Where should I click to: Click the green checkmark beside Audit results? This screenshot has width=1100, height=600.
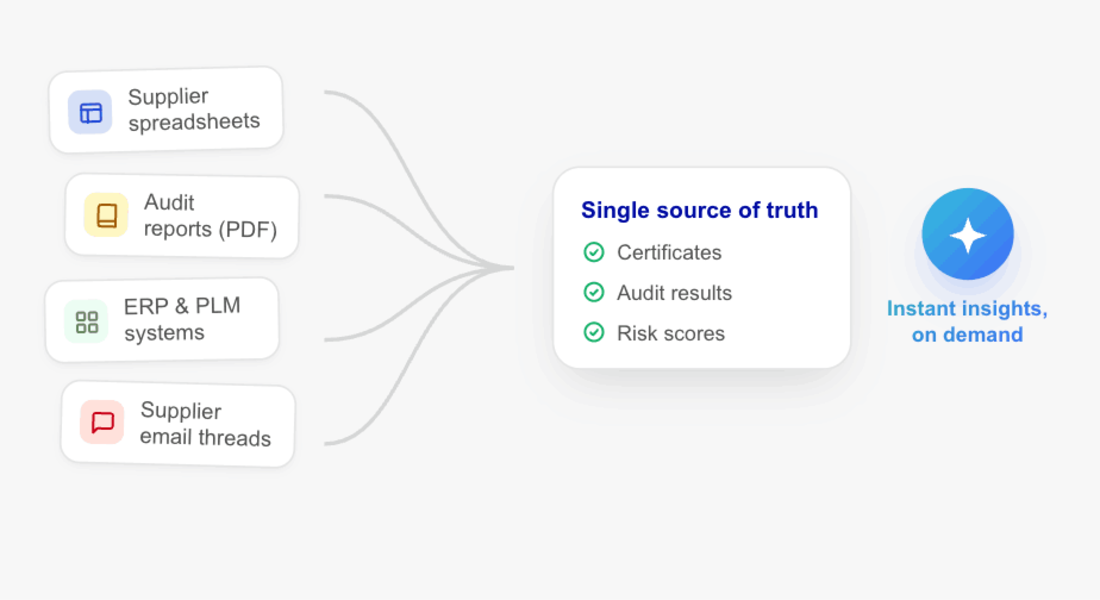click(593, 292)
